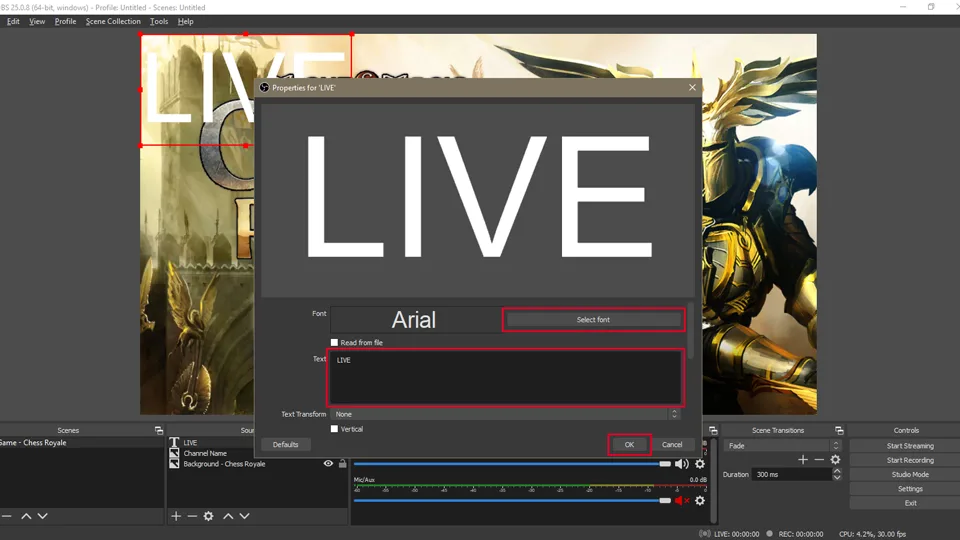Mute the upper audio track speaker icon
This screenshot has width=960, height=540.
(681, 463)
